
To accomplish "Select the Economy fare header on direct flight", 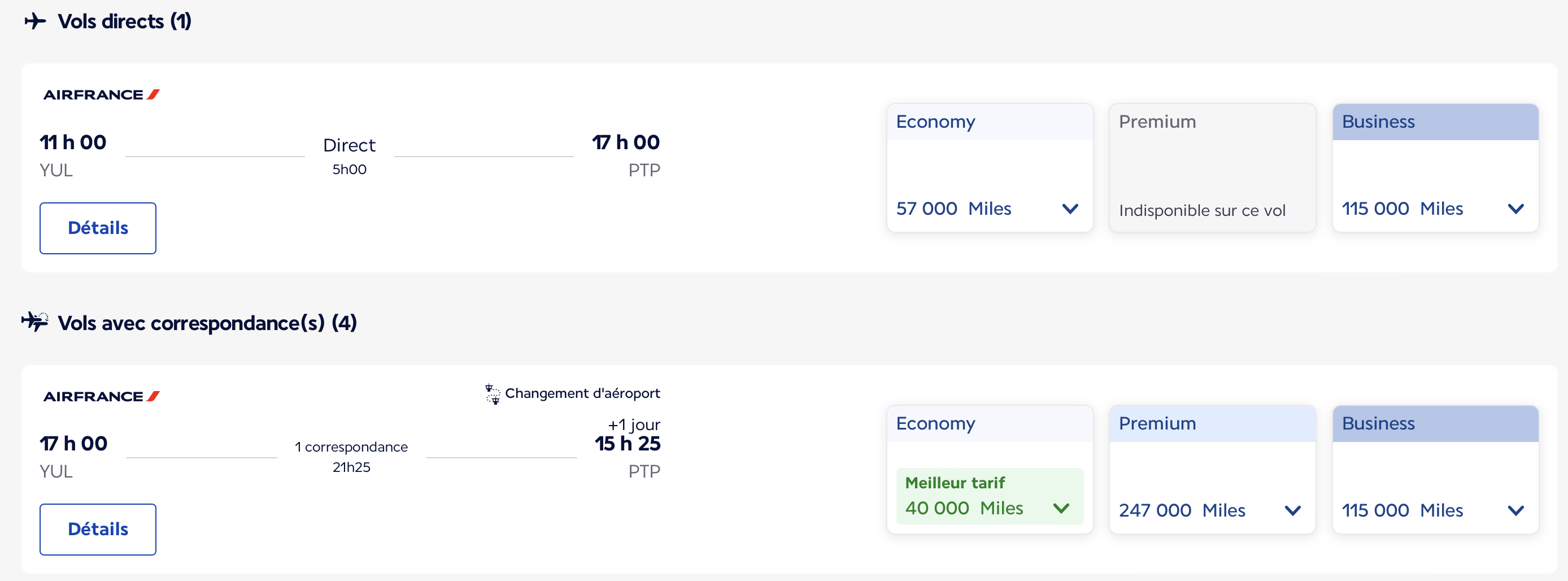I will pos(990,122).
